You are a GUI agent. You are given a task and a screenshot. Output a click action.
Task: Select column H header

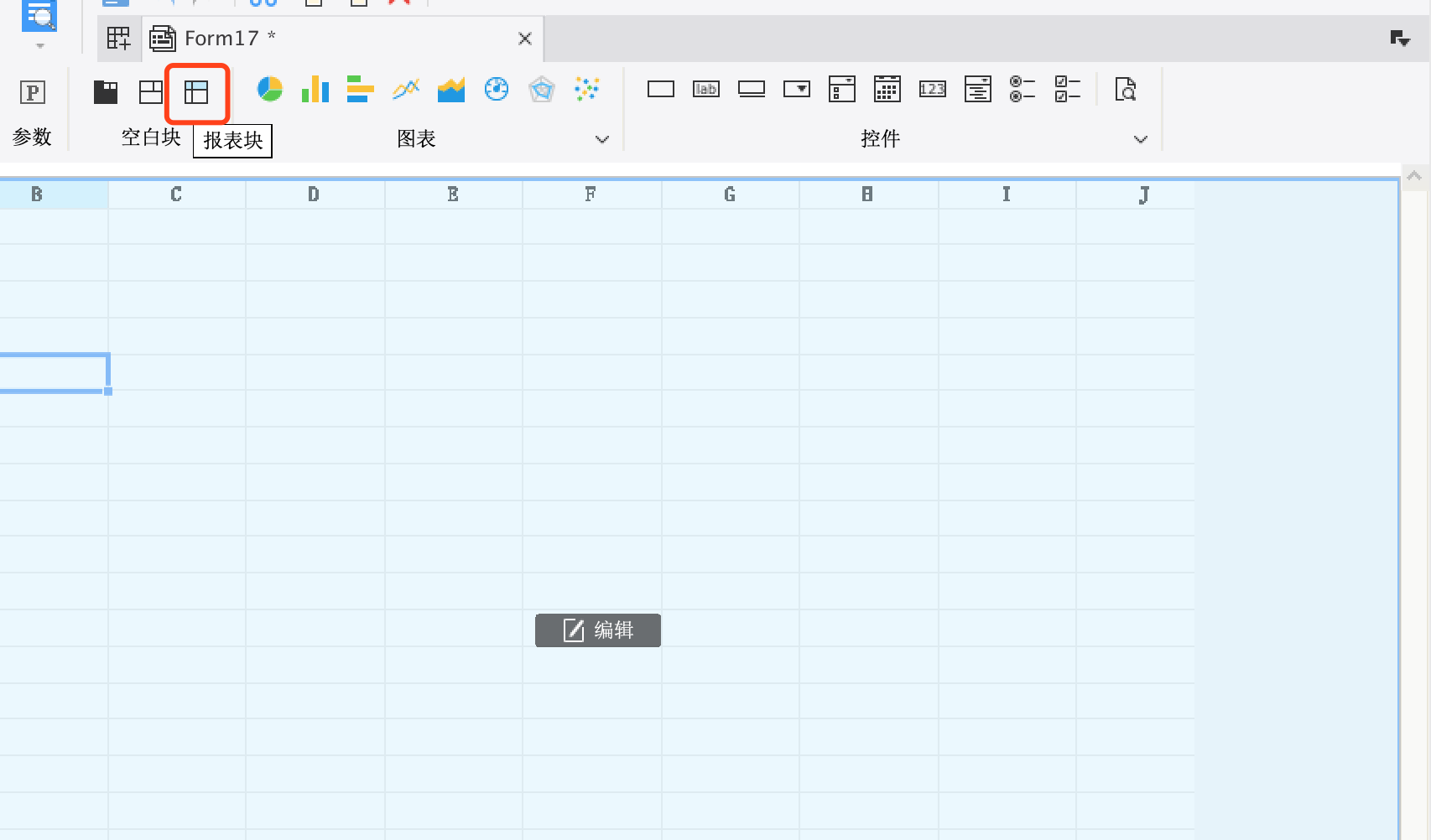[869, 194]
